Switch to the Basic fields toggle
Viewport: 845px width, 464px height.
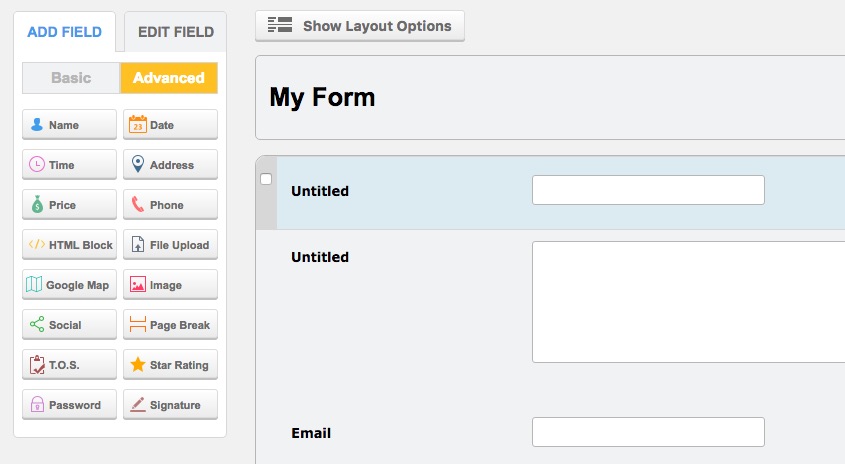coord(71,78)
